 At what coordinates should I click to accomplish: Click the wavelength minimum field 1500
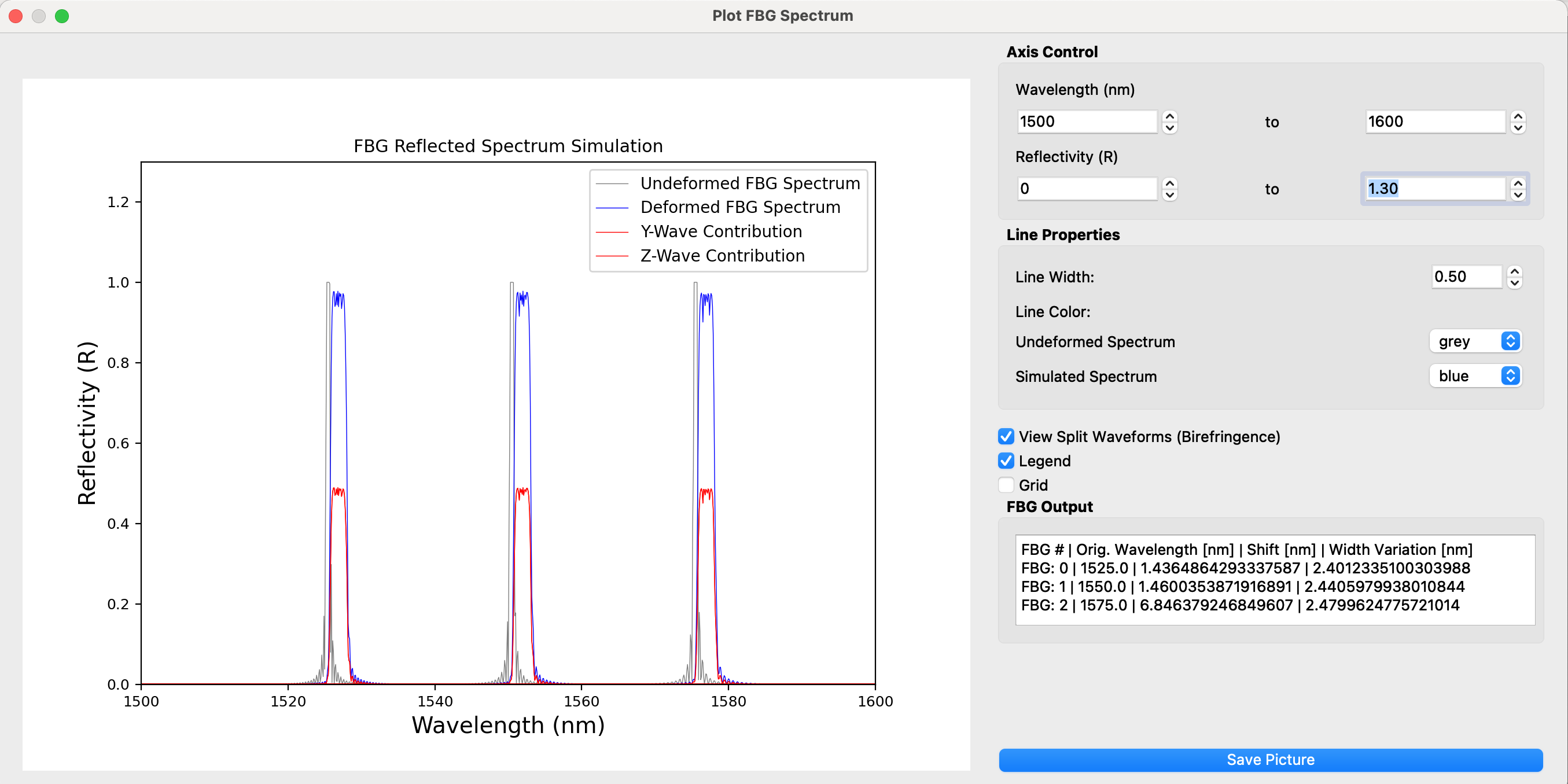pos(1087,122)
